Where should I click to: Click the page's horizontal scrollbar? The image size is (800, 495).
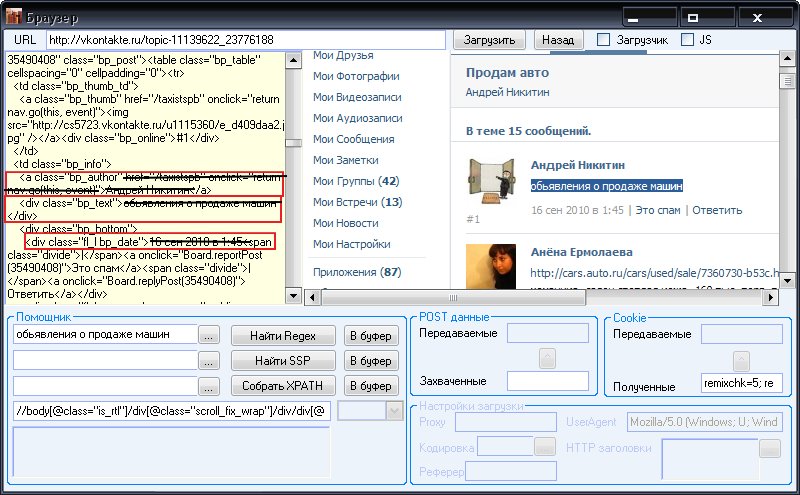point(540,297)
